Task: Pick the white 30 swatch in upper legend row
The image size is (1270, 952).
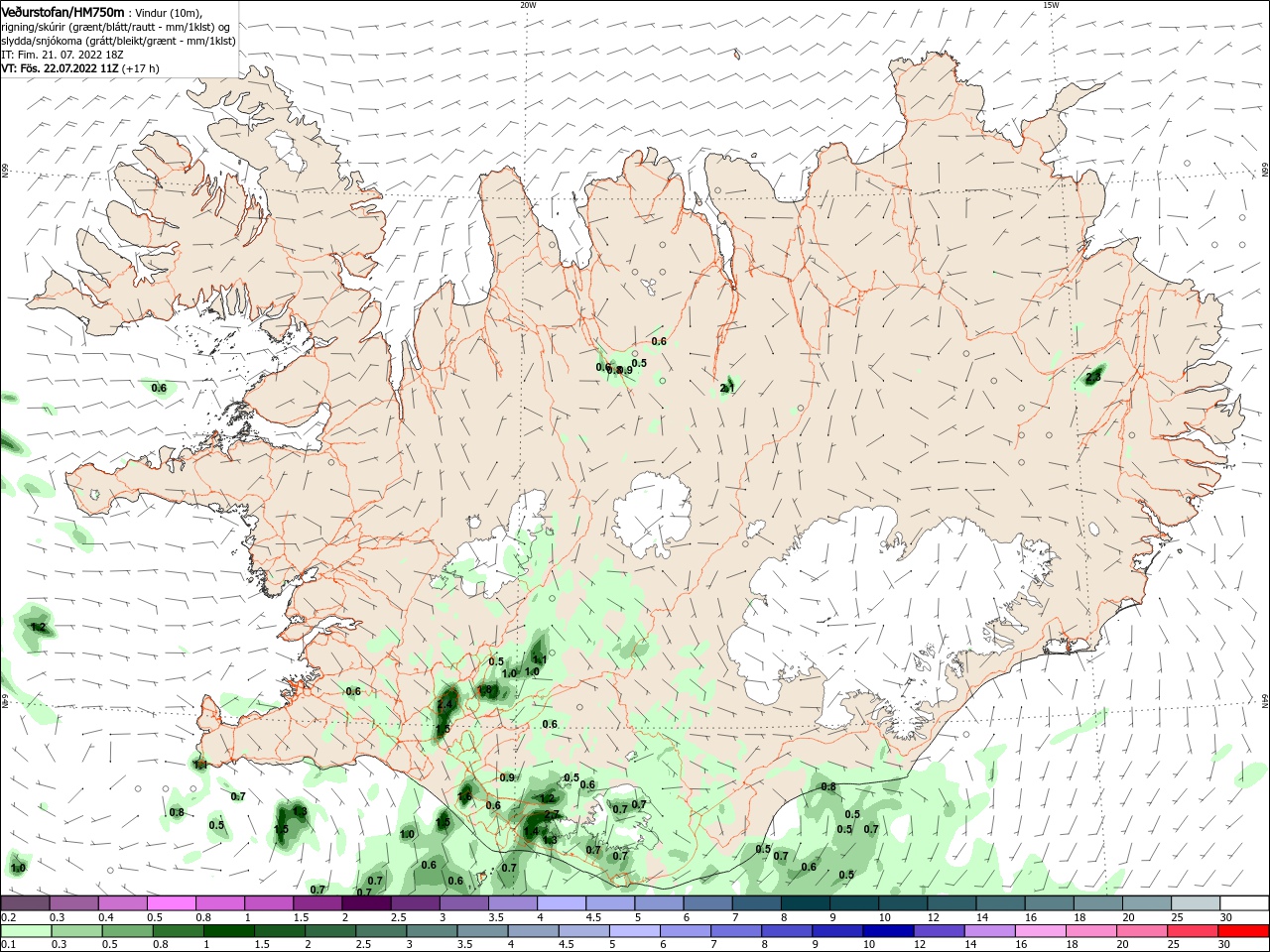Action: tap(1244, 903)
